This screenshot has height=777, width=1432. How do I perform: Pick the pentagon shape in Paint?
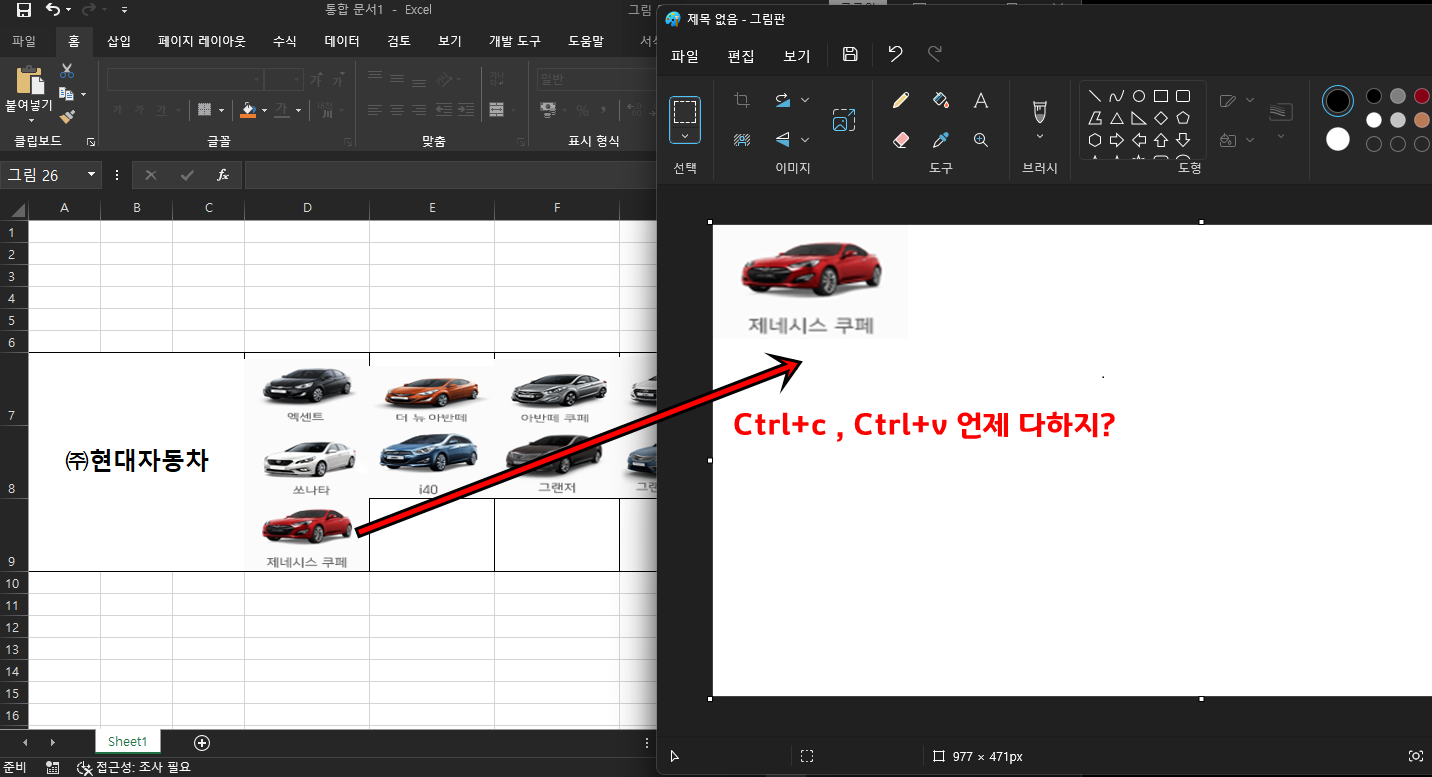point(1183,118)
